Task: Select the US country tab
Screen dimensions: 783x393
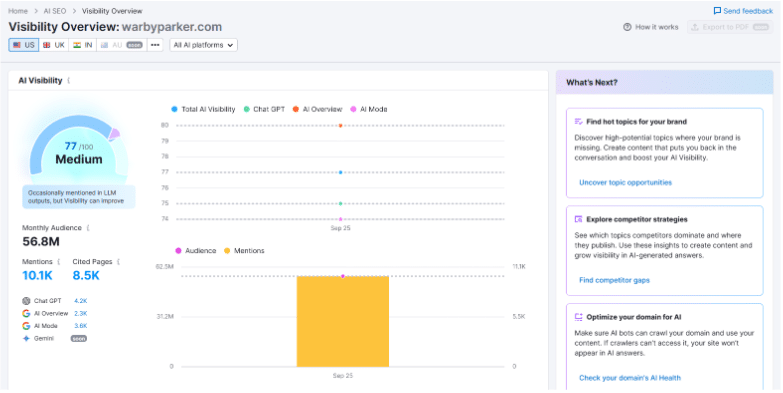Action: pos(23,45)
